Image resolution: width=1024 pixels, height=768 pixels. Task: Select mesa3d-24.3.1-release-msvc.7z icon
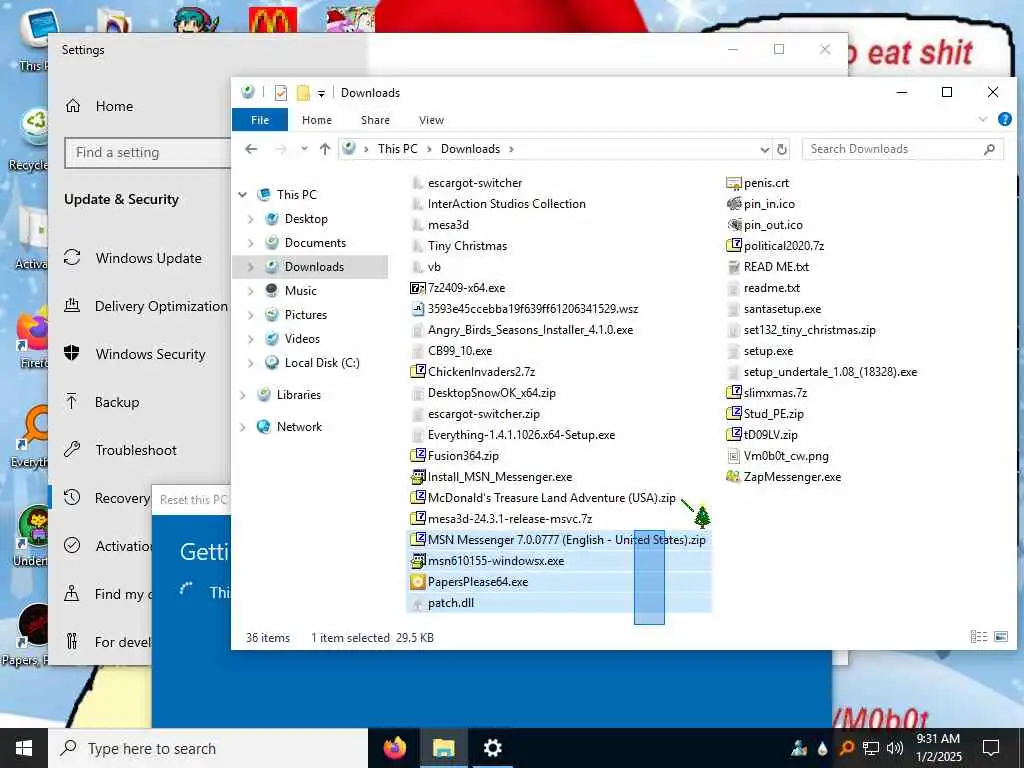point(417,519)
